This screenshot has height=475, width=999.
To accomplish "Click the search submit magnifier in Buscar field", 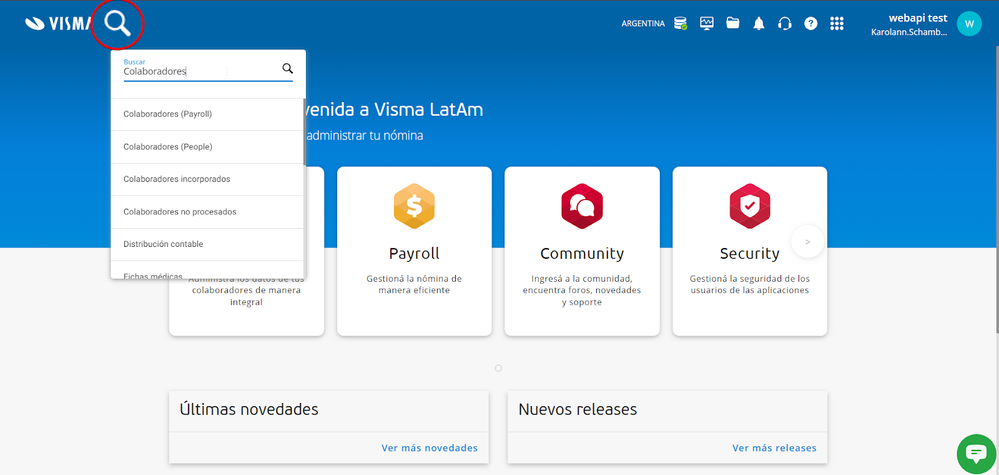I will (287, 68).
